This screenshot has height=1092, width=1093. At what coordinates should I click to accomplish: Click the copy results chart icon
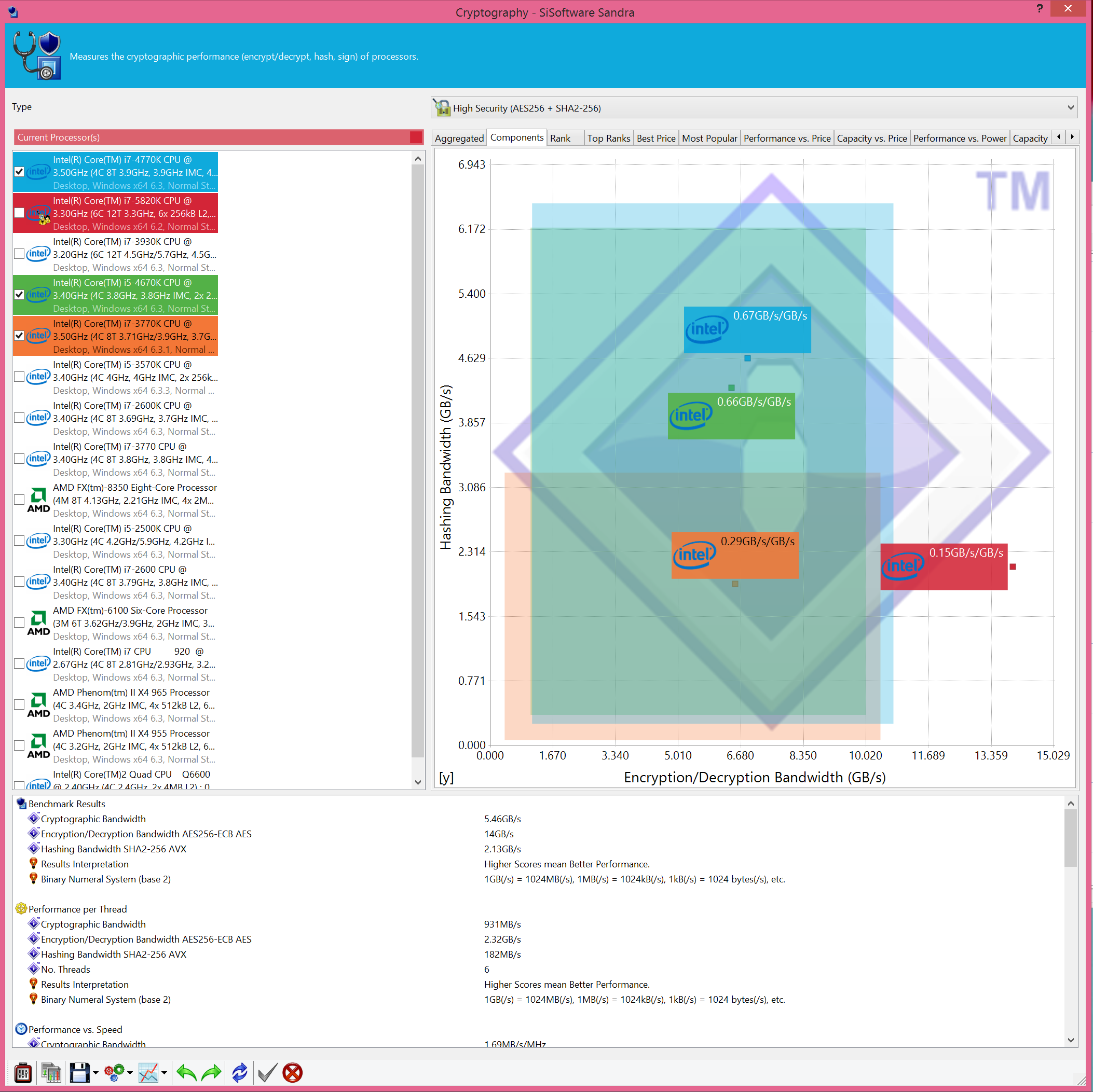[51, 1073]
